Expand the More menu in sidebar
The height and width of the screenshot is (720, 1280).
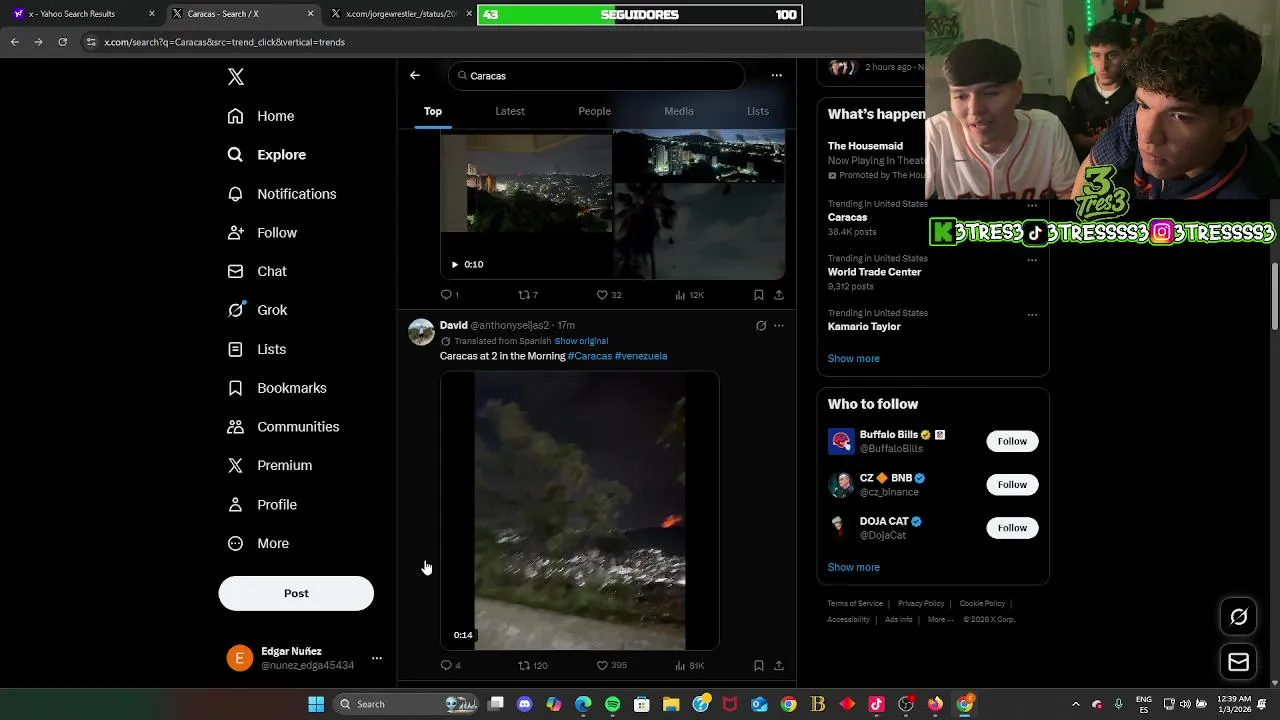pyautogui.click(x=258, y=543)
